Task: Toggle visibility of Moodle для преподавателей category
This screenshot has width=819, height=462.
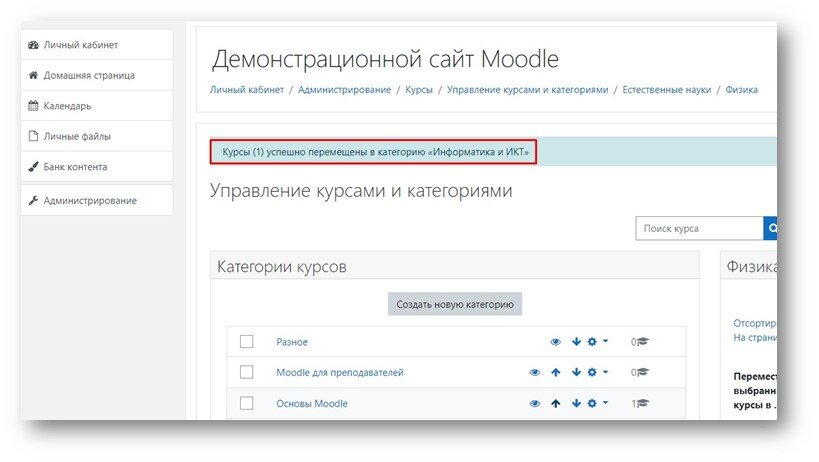Action: pyautogui.click(x=534, y=373)
